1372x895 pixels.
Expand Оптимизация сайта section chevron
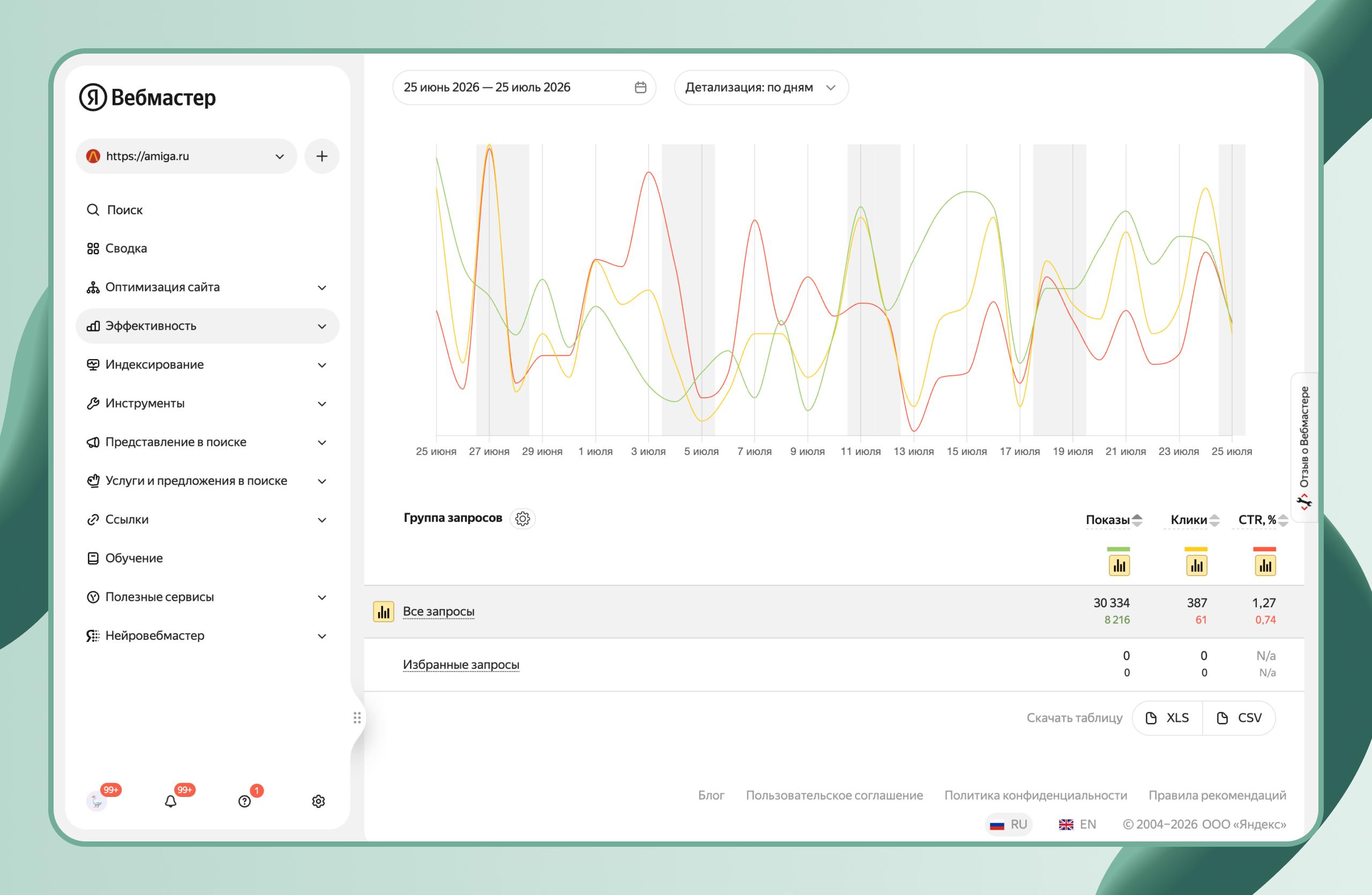pyautogui.click(x=322, y=288)
